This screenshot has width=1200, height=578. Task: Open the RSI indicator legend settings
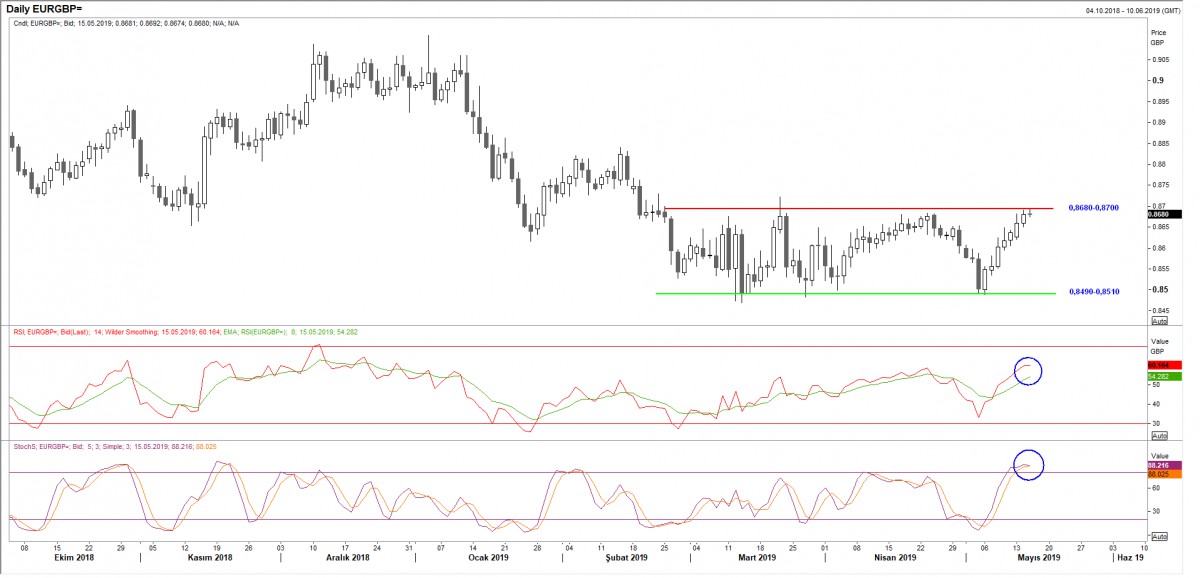[x=150, y=329]
